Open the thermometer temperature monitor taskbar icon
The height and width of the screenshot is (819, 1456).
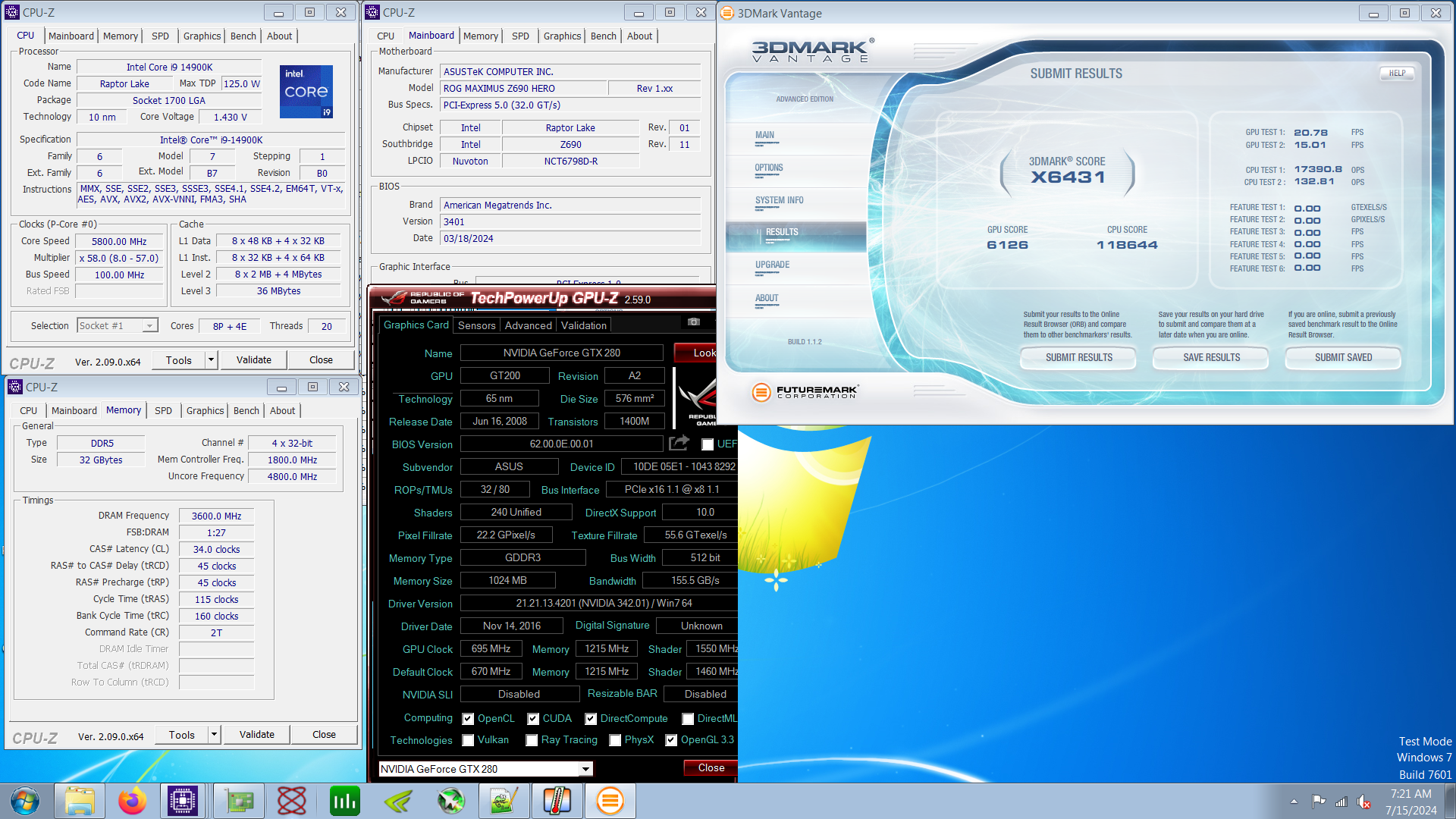coord(557,801)
